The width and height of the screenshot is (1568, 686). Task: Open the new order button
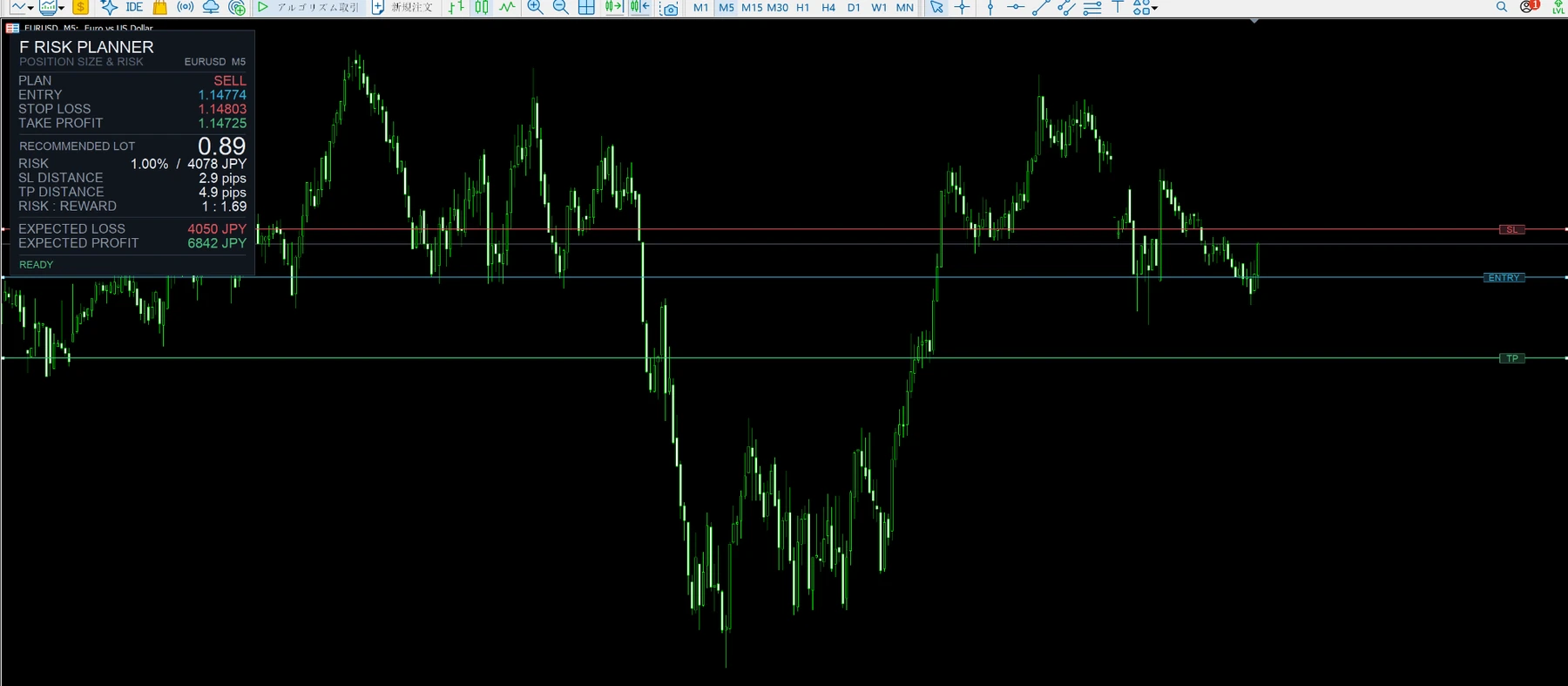point(402,7)
